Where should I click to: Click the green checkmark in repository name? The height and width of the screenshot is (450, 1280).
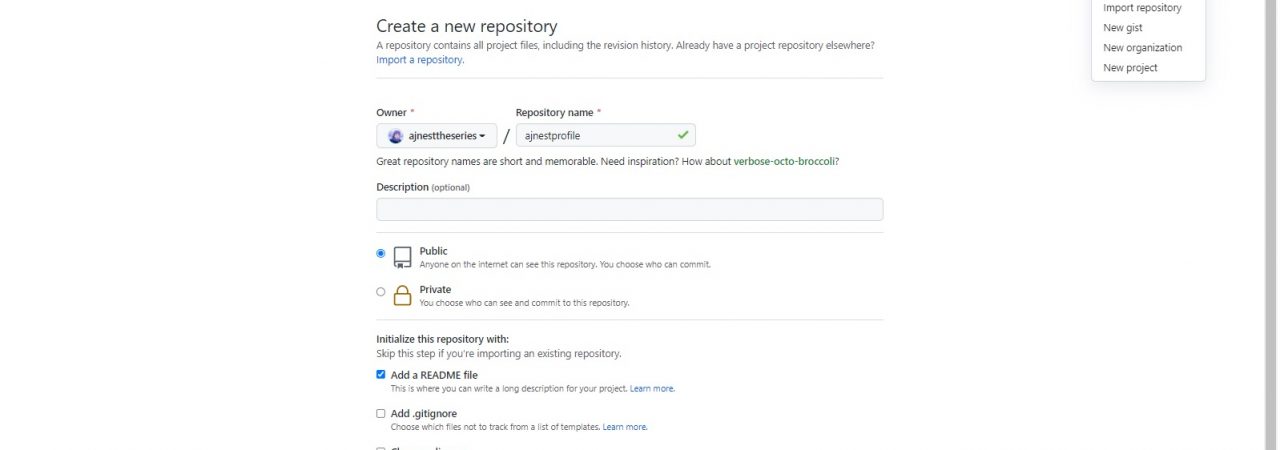click(683, 135)
